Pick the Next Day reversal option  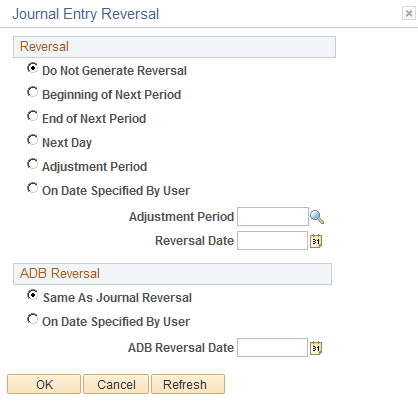[32, 140]
